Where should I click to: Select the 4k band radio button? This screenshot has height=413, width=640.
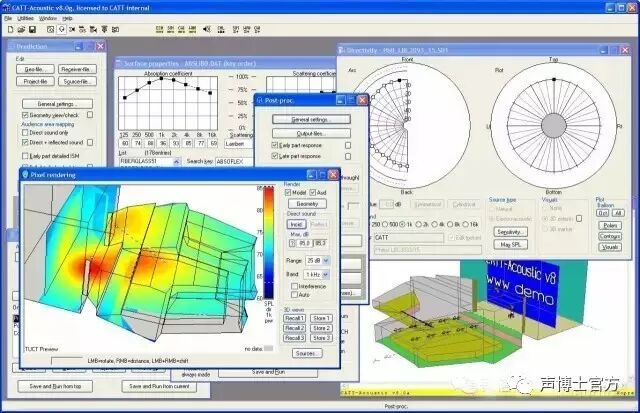click(435, 224)
